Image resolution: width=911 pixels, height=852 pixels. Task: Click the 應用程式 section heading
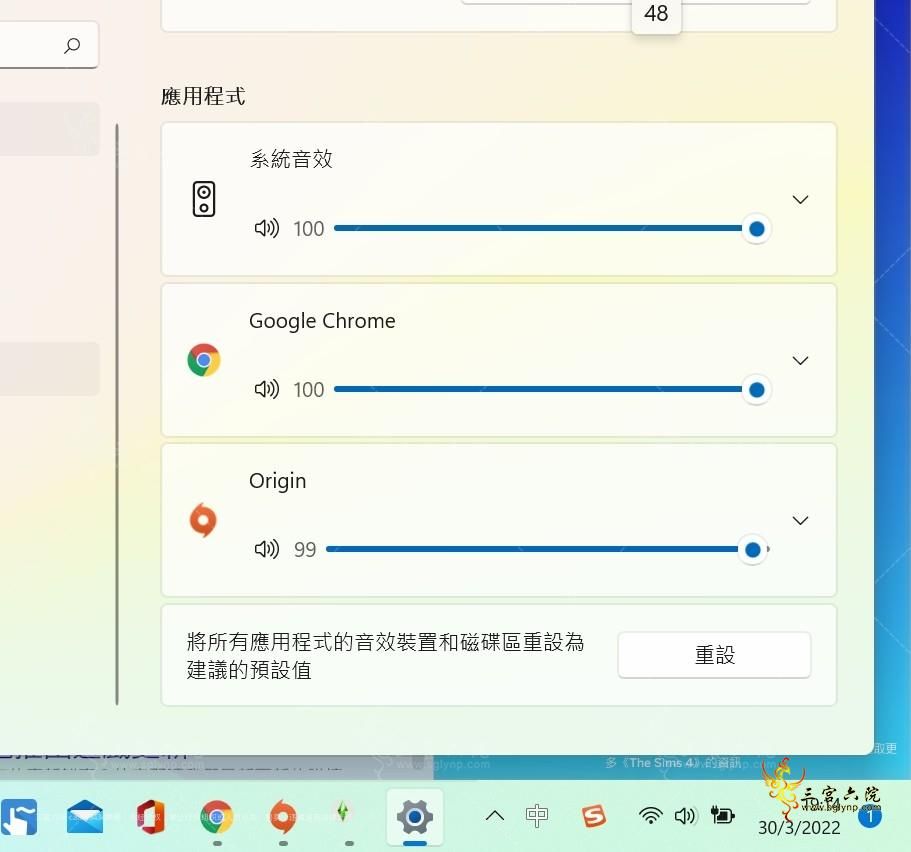(203, 96)
